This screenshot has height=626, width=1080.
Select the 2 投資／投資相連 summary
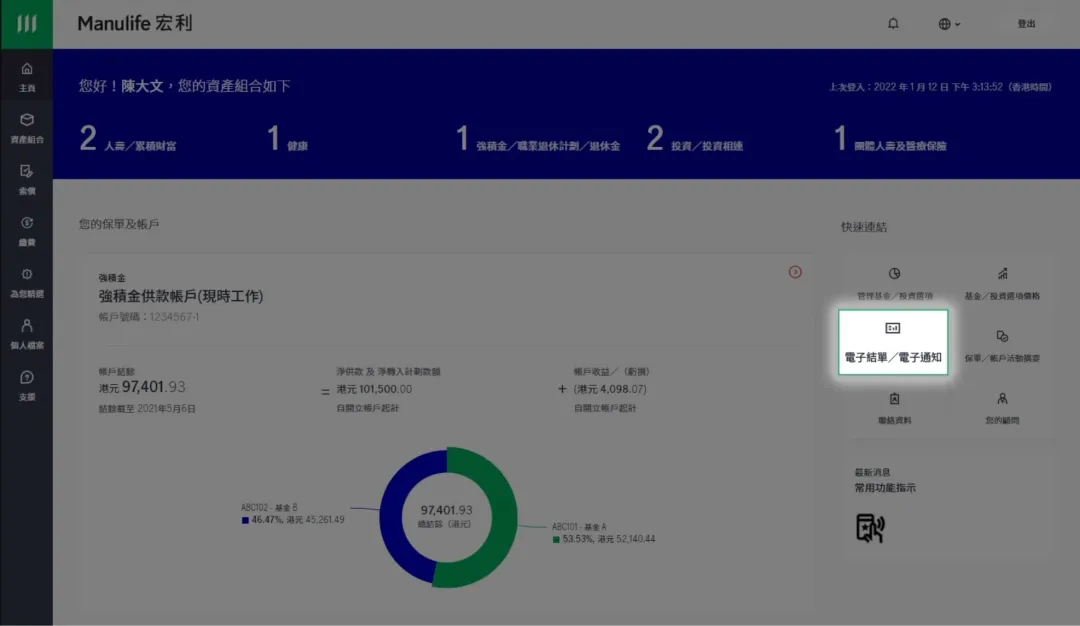pyautogui.click(x=694, y=138)
